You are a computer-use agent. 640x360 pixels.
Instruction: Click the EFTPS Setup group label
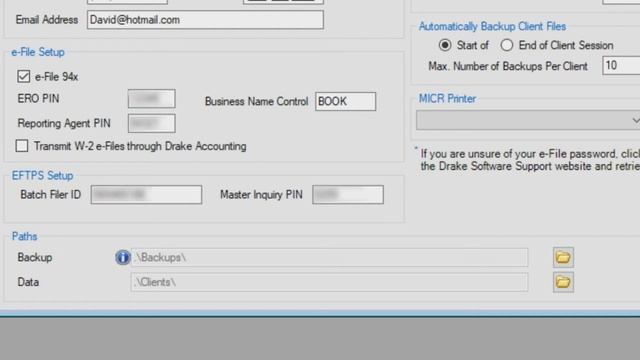(42, 176)
